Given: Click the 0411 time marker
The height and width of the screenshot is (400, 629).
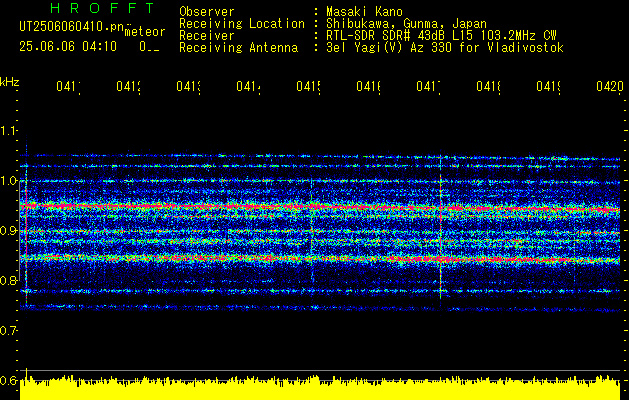Looking at the screenshot, I should point(68,86).
